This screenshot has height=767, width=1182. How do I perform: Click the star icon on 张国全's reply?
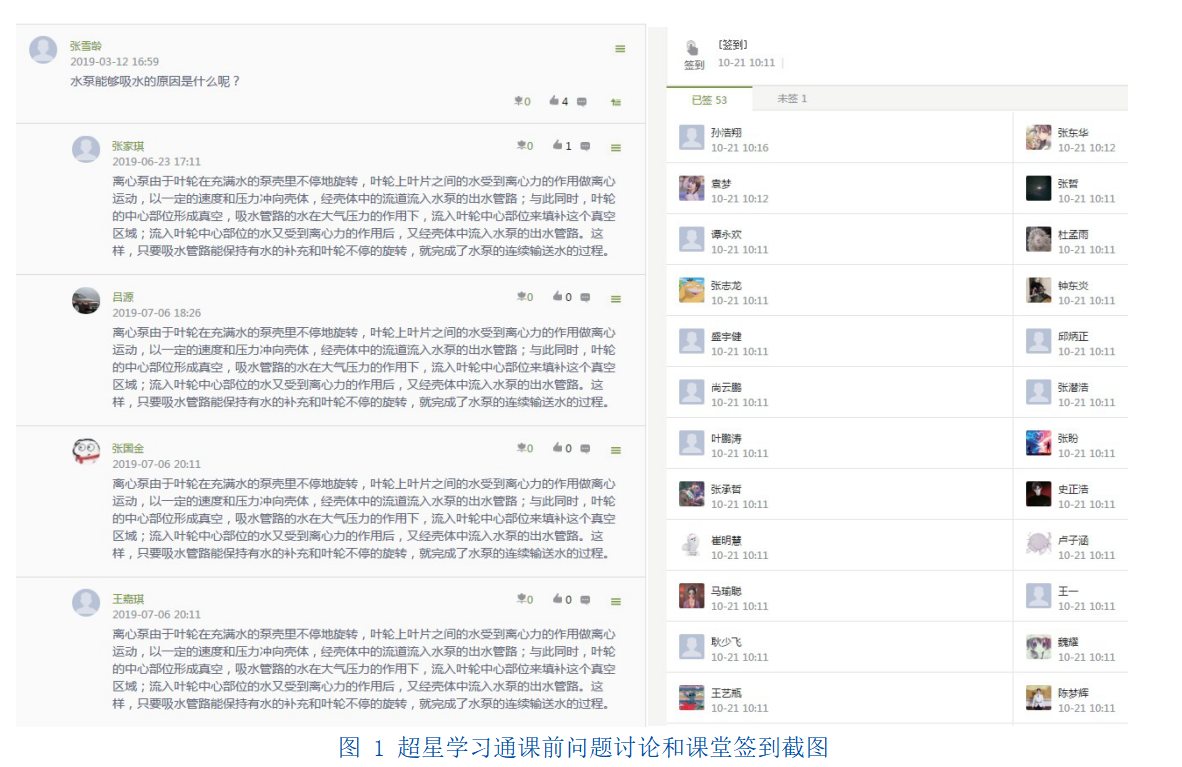point(520,448)
